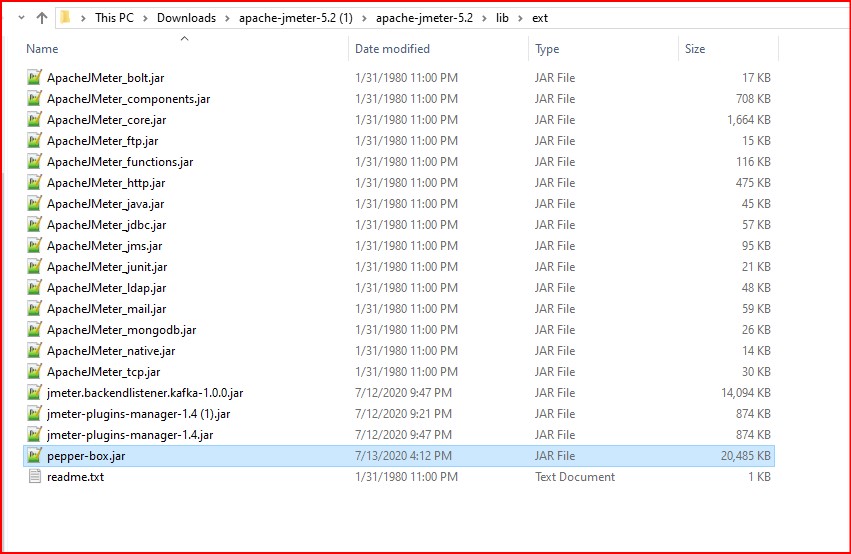Click the ext breadcrumb segment

(539, 18)
